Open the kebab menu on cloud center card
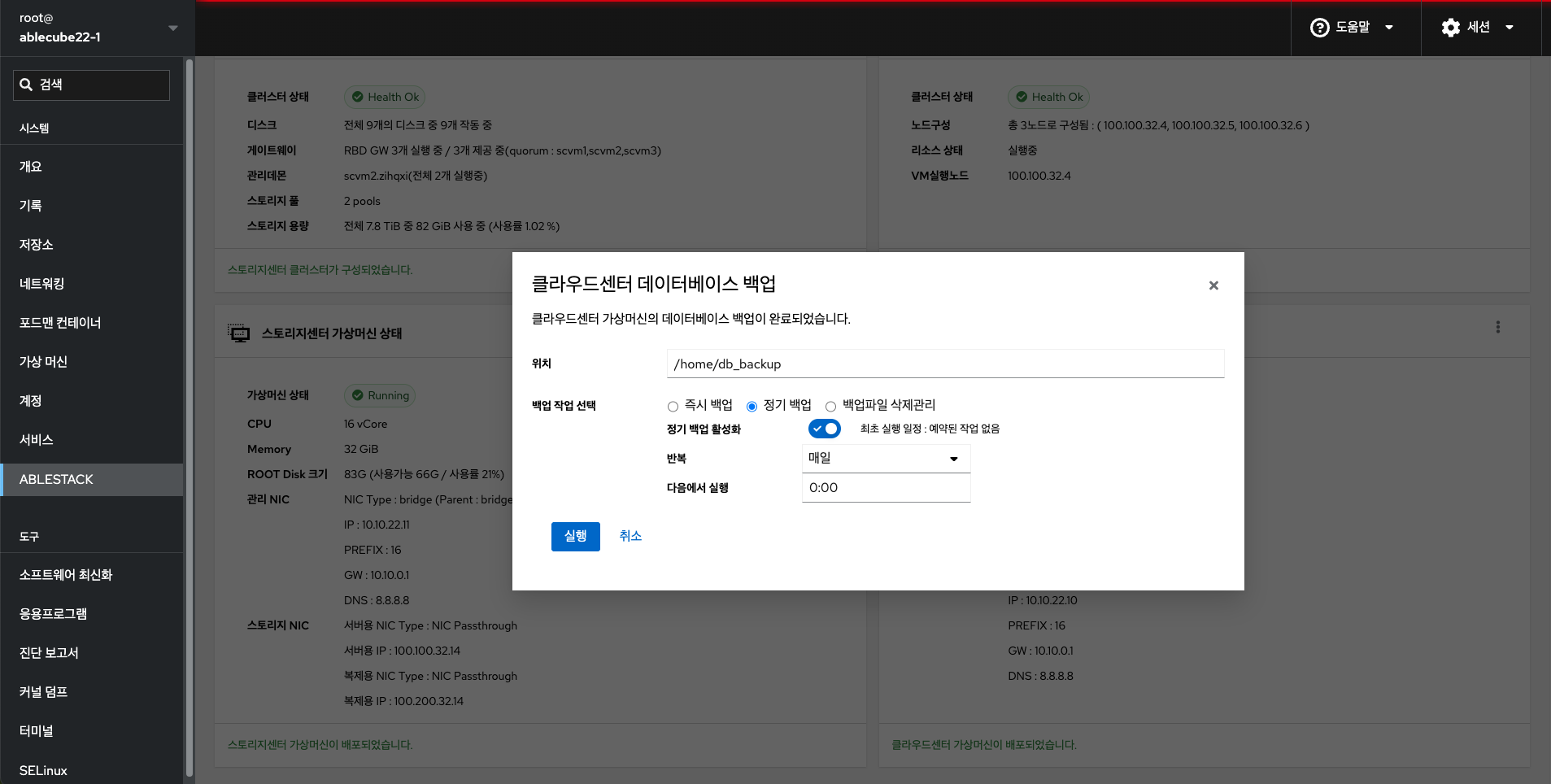The height and width of the screenshot is (784, 1551). [1497, 327]
